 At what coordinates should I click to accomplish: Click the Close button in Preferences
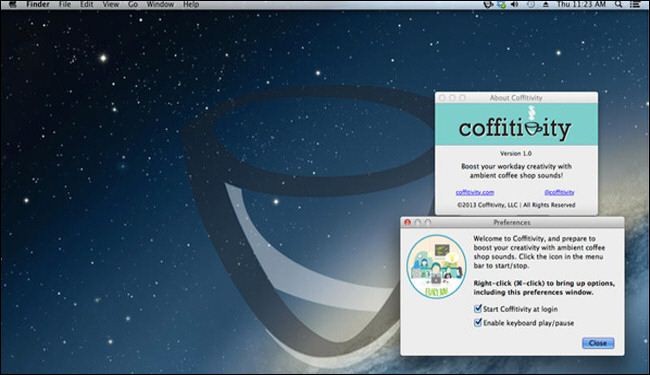(x=598, y=343)
